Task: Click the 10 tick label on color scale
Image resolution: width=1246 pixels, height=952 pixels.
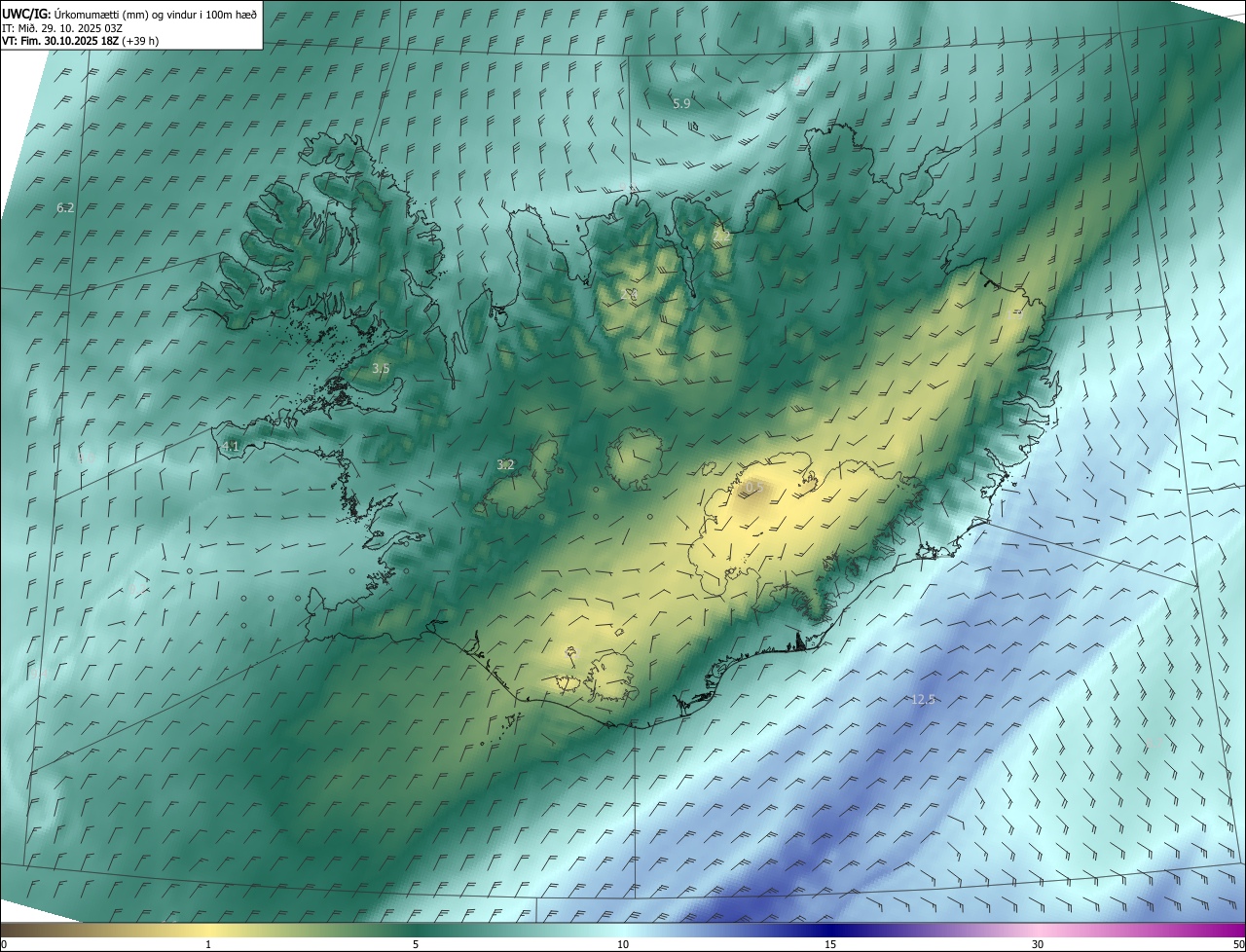Action: coord(623,944)
